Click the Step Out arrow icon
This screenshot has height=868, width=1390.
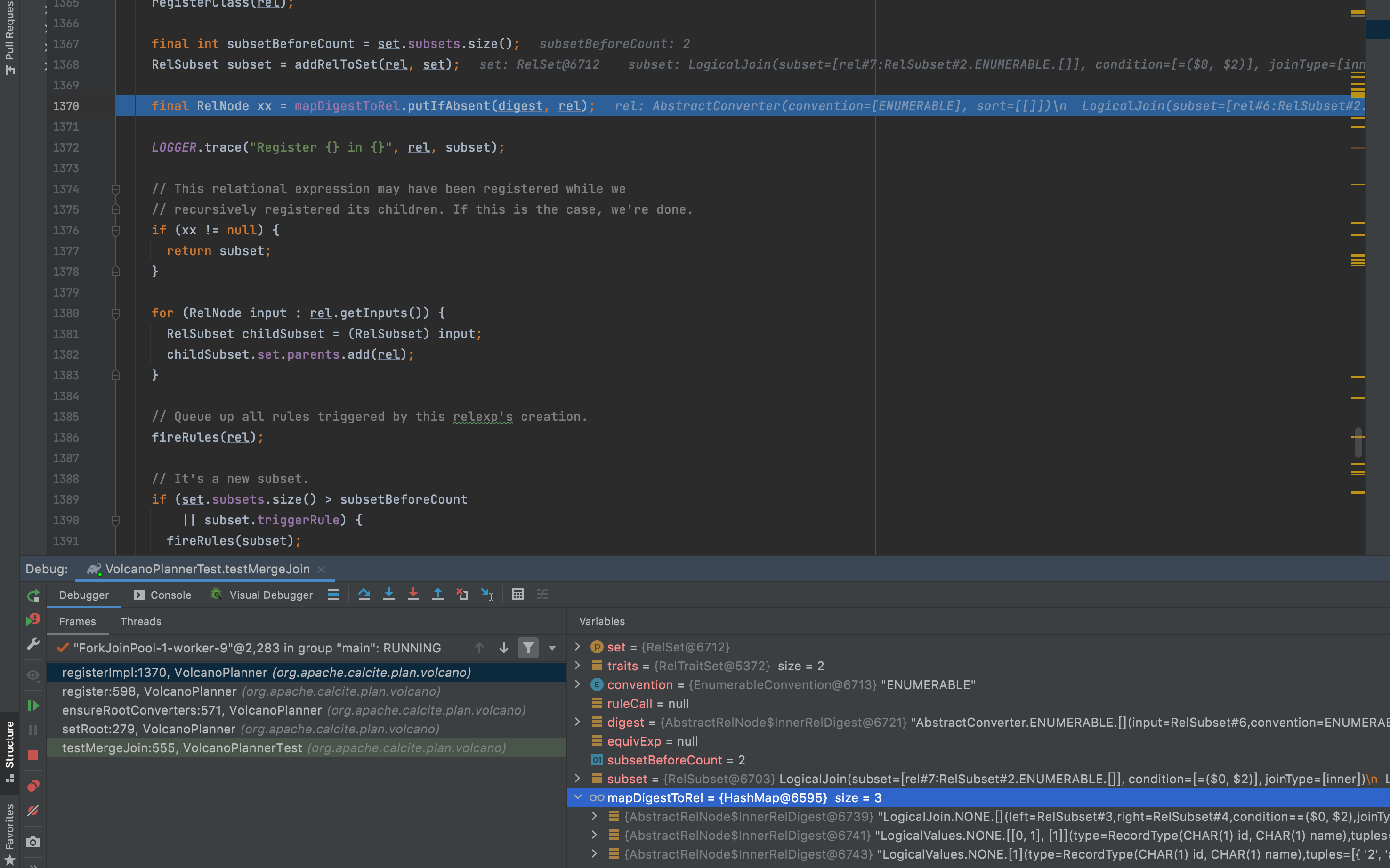click(437, 594)
